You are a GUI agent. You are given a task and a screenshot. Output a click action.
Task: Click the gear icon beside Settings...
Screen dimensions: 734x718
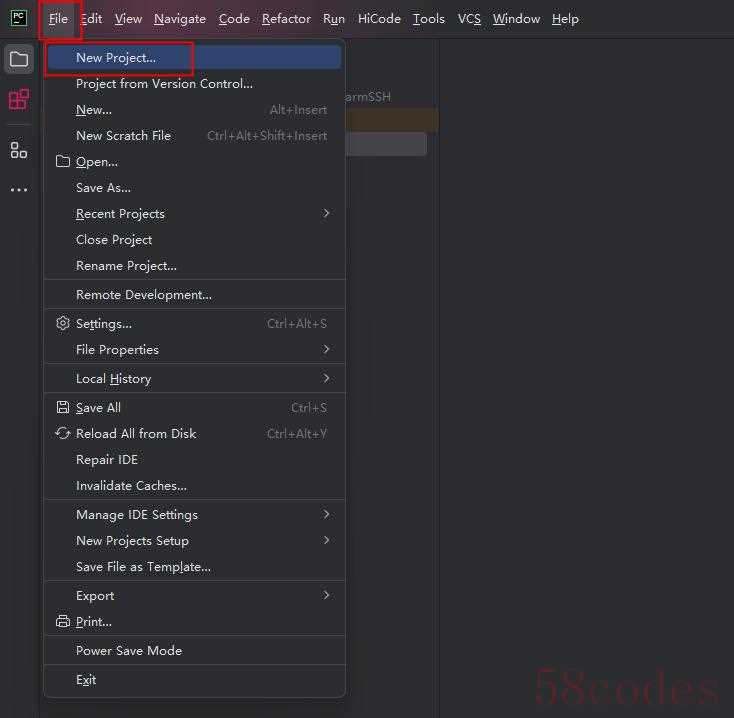click(63, 323)
